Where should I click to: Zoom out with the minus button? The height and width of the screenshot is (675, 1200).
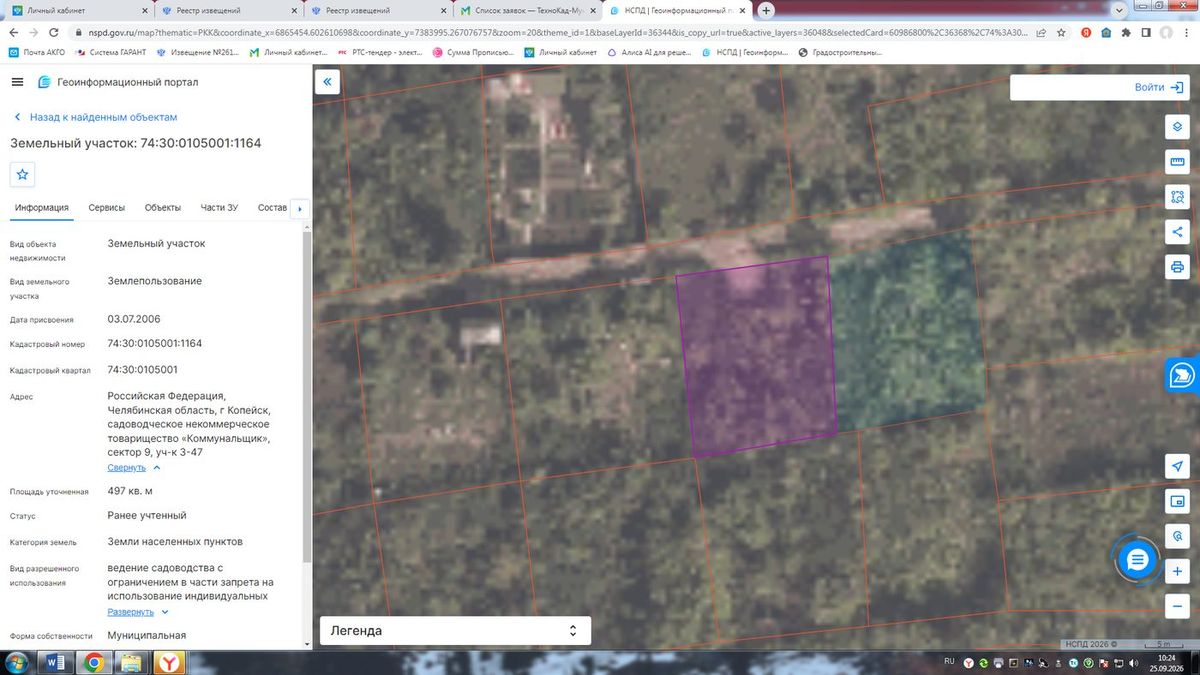click(1177, 606)
